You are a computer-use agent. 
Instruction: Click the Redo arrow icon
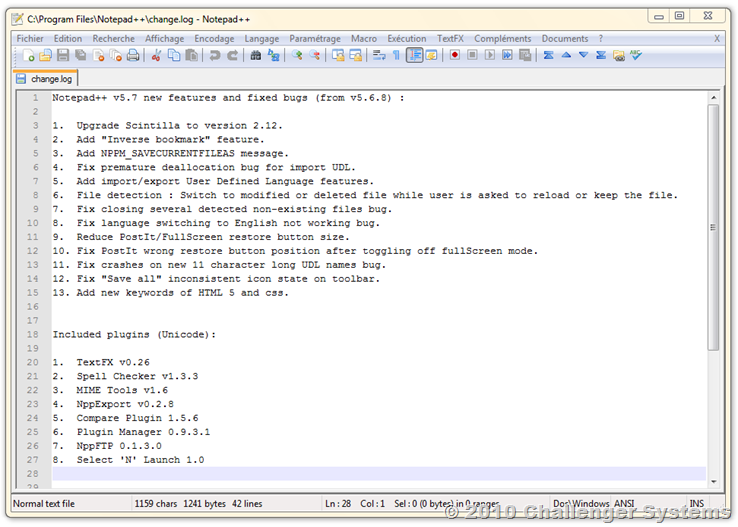click(x=232, y=56)
